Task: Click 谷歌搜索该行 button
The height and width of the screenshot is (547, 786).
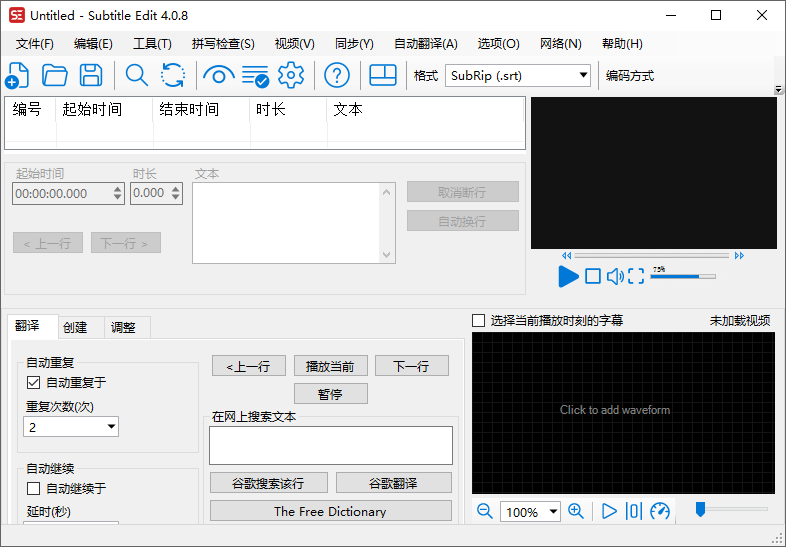Action: tap(269, 483)
